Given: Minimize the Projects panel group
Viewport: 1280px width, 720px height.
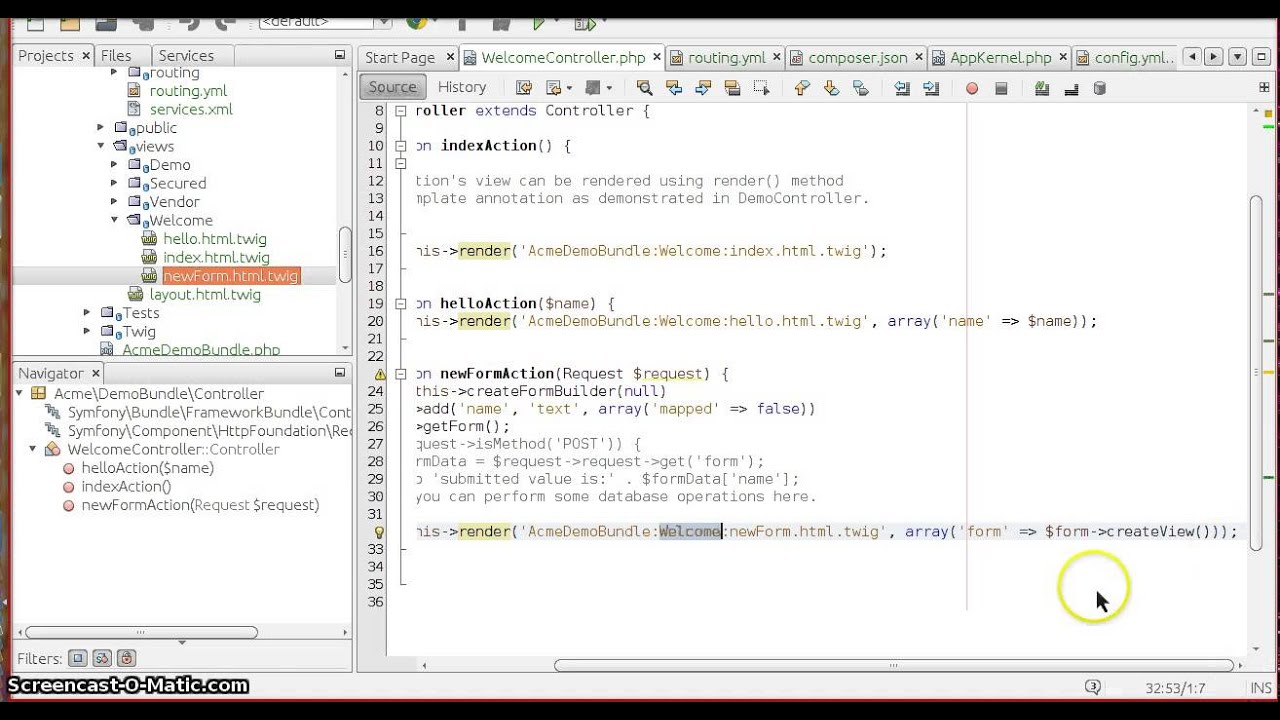Looking at the screenshot, I should [x=340, y=55].
